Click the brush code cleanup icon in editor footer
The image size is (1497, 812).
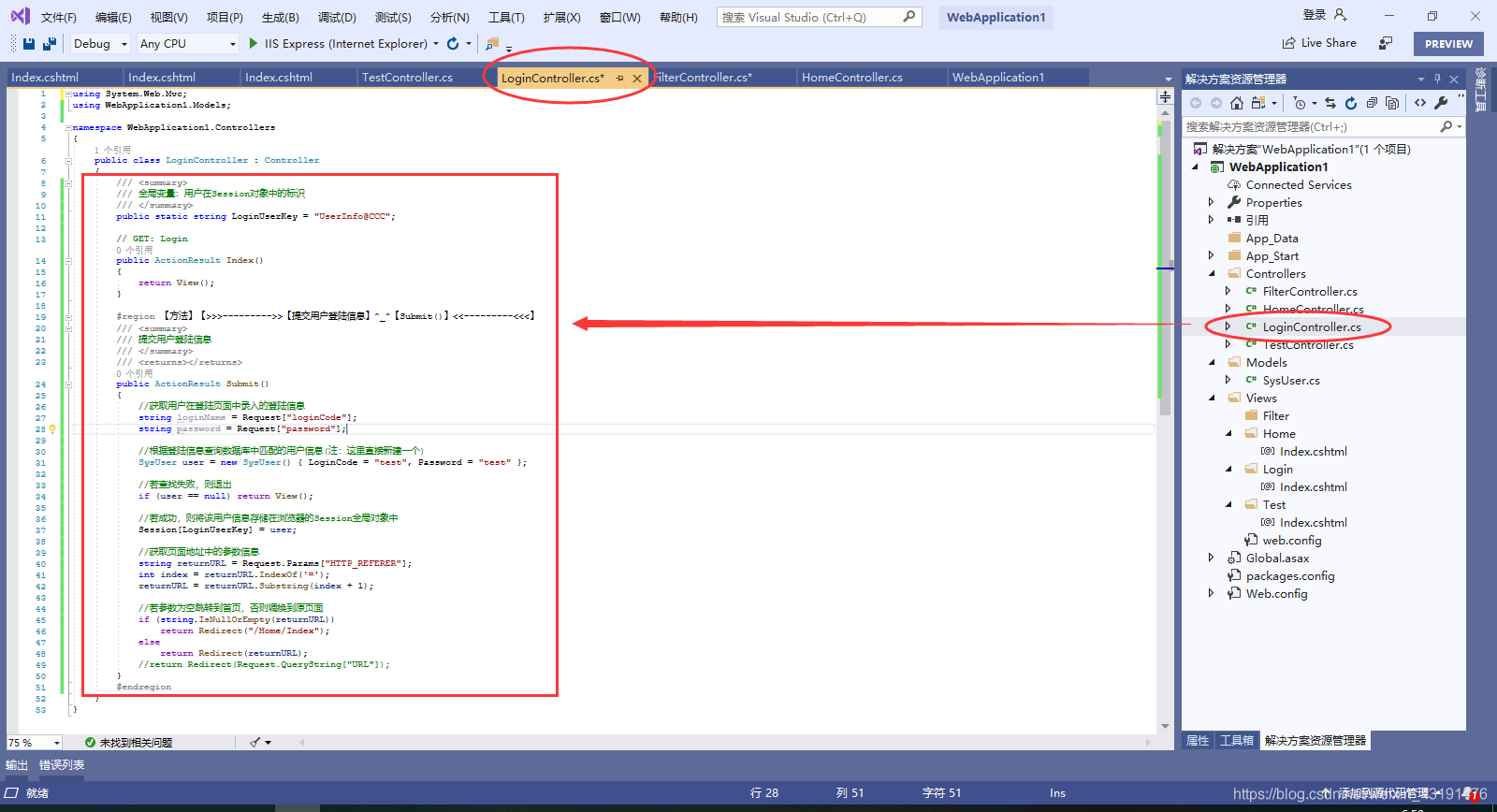click(254, 742)
